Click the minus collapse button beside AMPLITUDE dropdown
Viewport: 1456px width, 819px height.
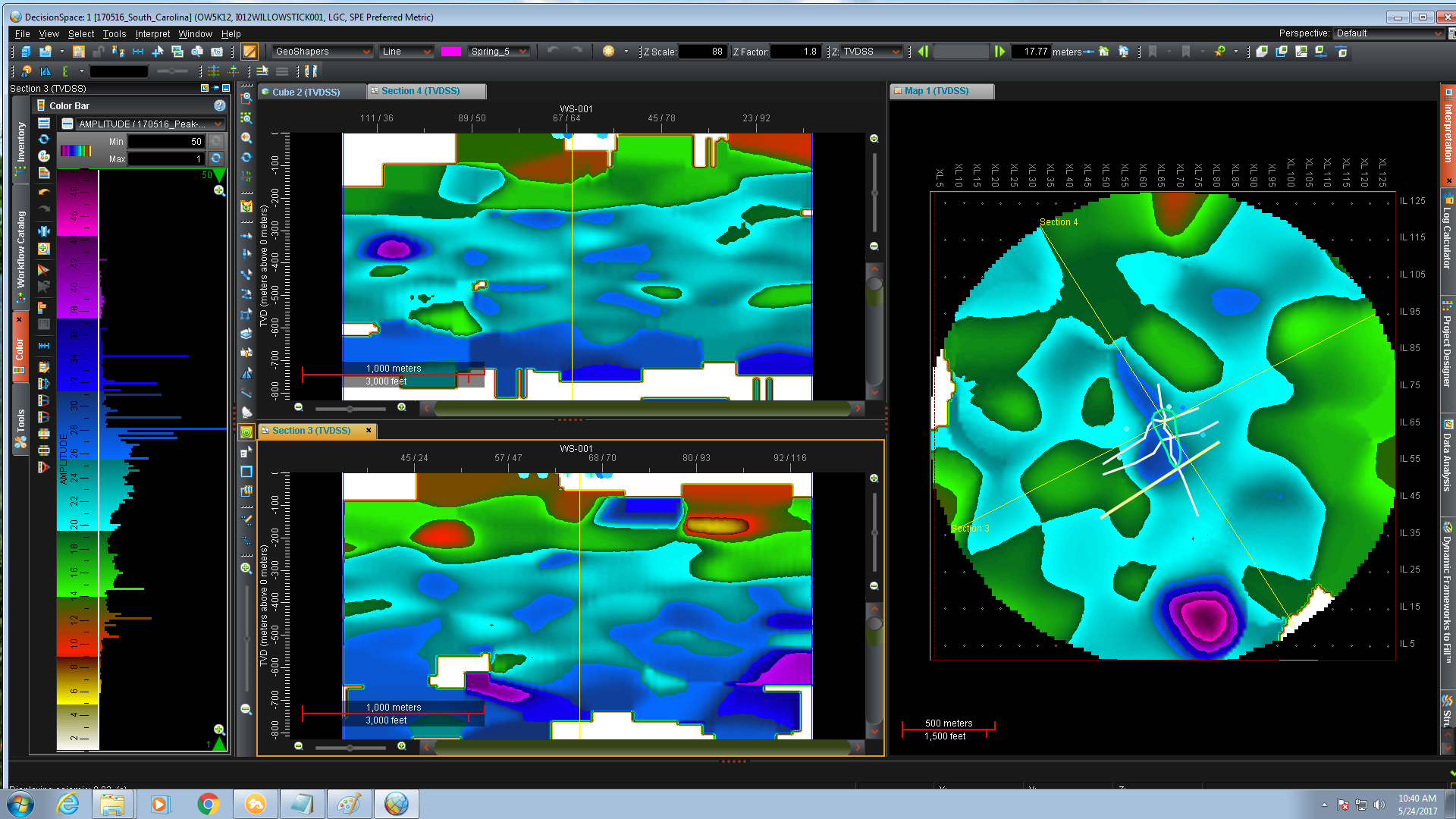pos(67,124)
